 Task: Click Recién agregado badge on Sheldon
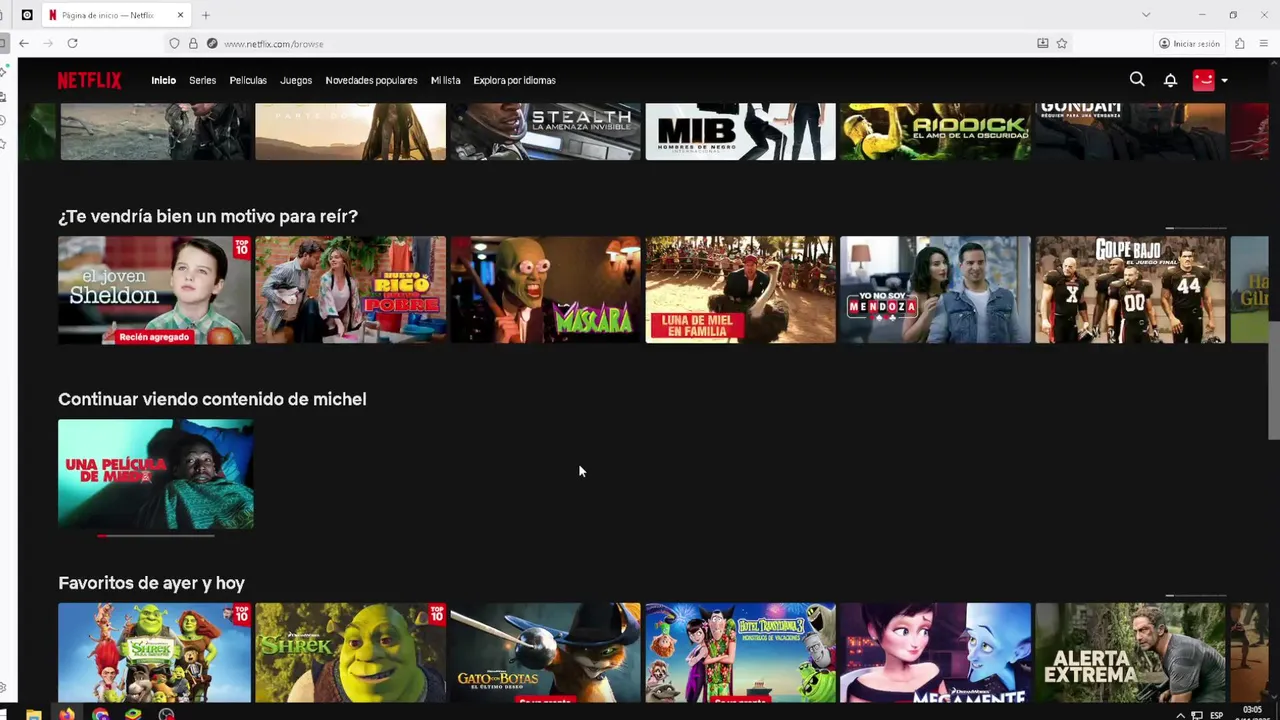click(x=154, y=337)
